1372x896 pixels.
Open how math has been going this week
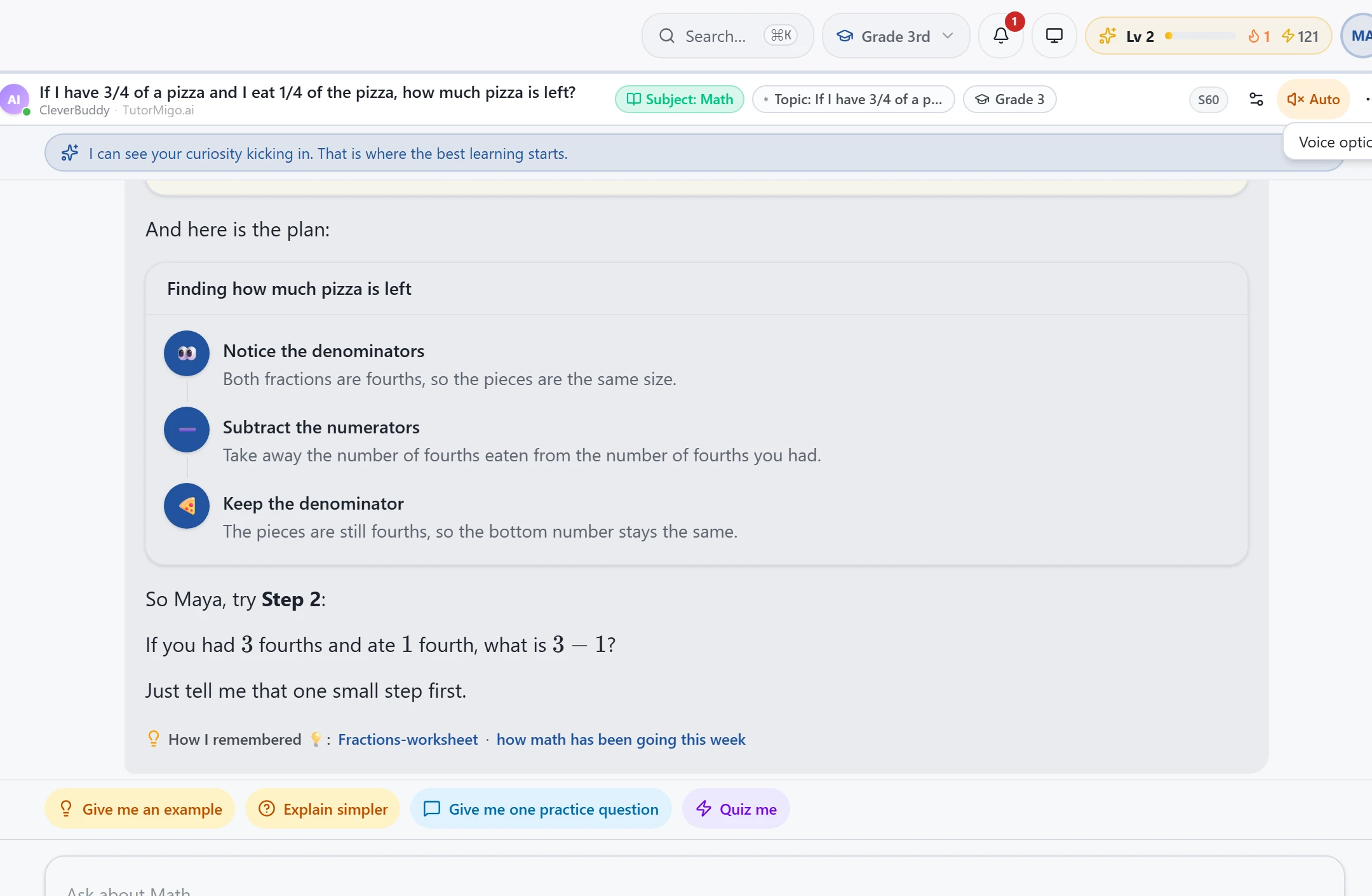pos(621,740)
